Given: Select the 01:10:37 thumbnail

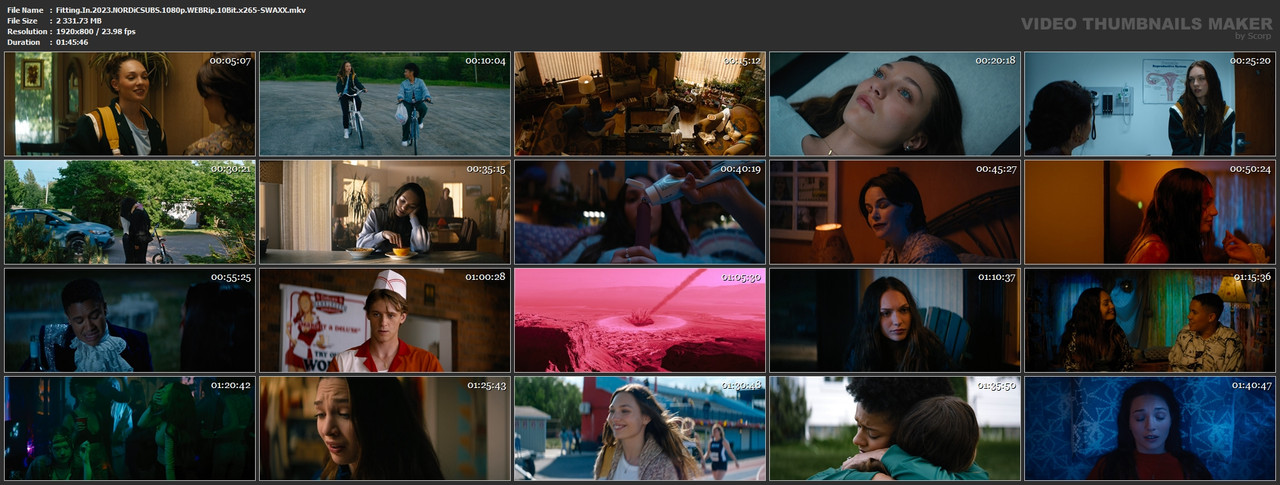Looking at the screenshot, I should point(895,320).
